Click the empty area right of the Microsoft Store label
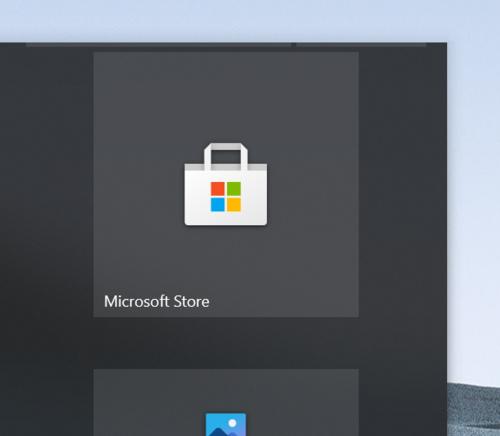 [x=284, y=302]
